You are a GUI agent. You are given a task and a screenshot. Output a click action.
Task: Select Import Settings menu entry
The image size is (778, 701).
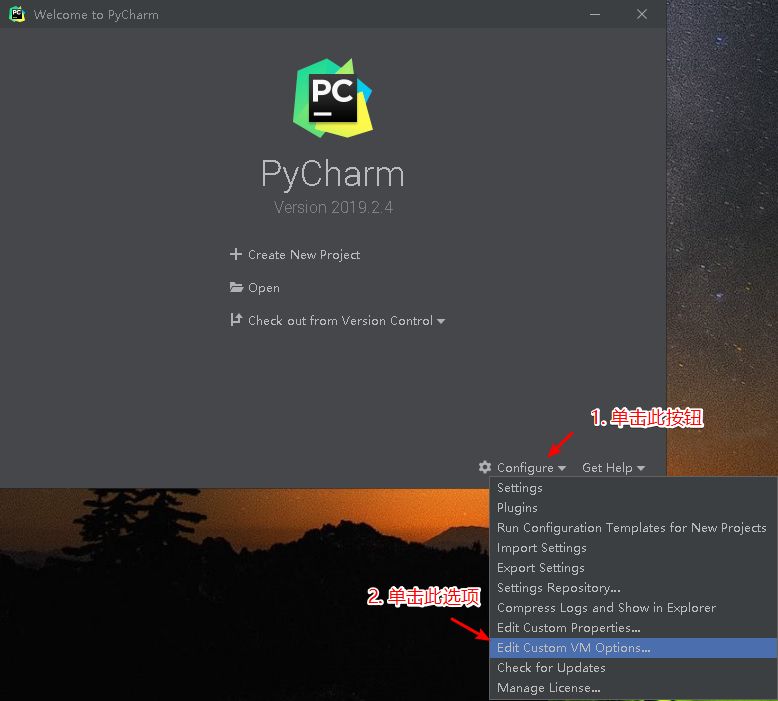(541, 548)
